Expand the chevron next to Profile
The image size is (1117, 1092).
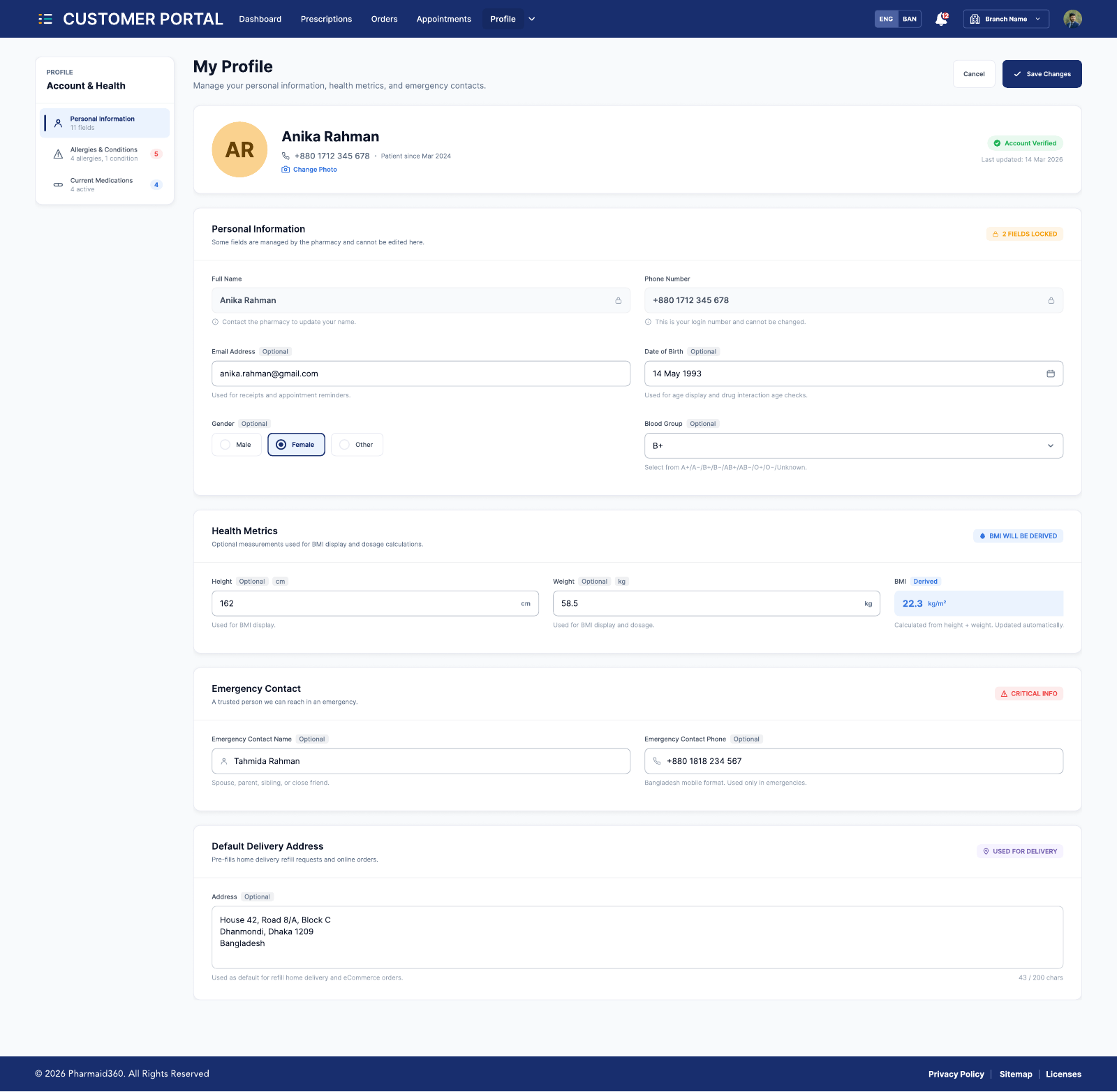[532, 19]
